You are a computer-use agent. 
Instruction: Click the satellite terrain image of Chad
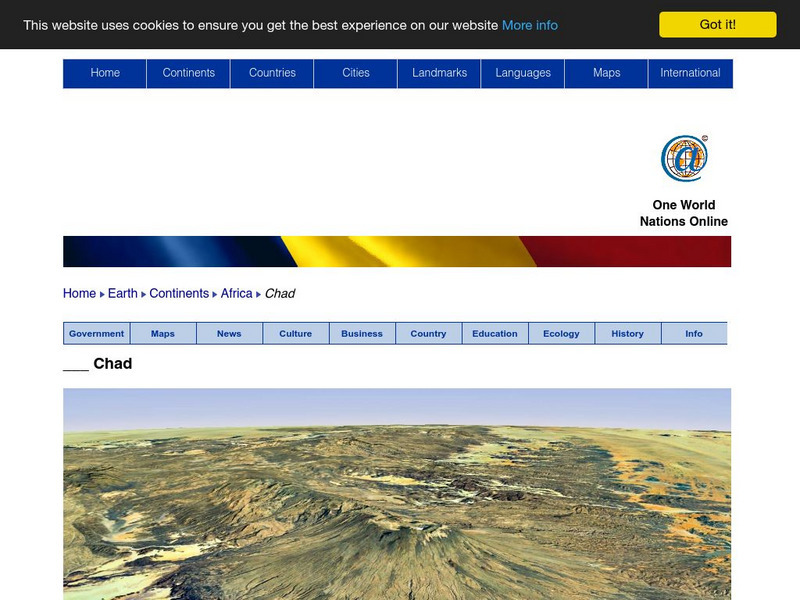[x=400, y=495]
